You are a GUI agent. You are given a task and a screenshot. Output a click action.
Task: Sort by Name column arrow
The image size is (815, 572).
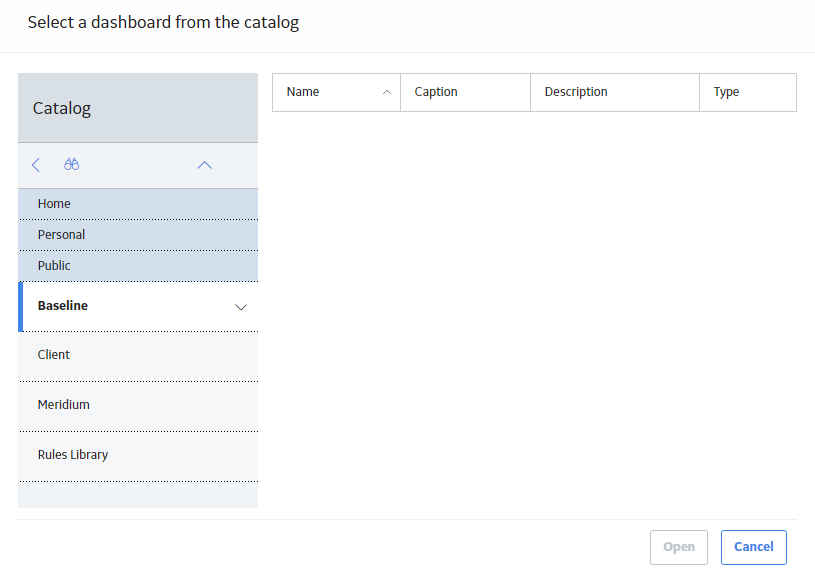387,92
